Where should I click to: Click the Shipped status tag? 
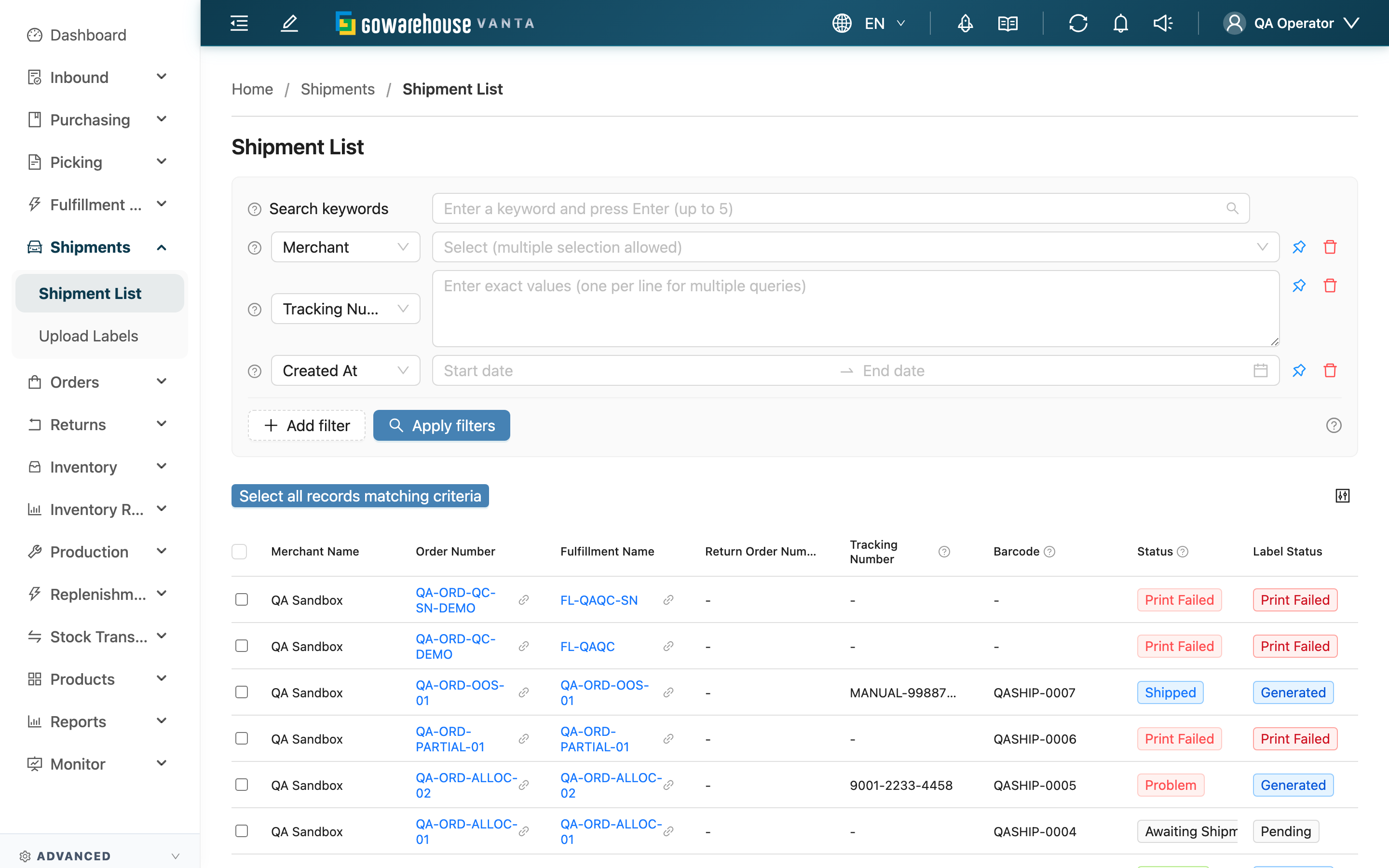pos(1170,692)
